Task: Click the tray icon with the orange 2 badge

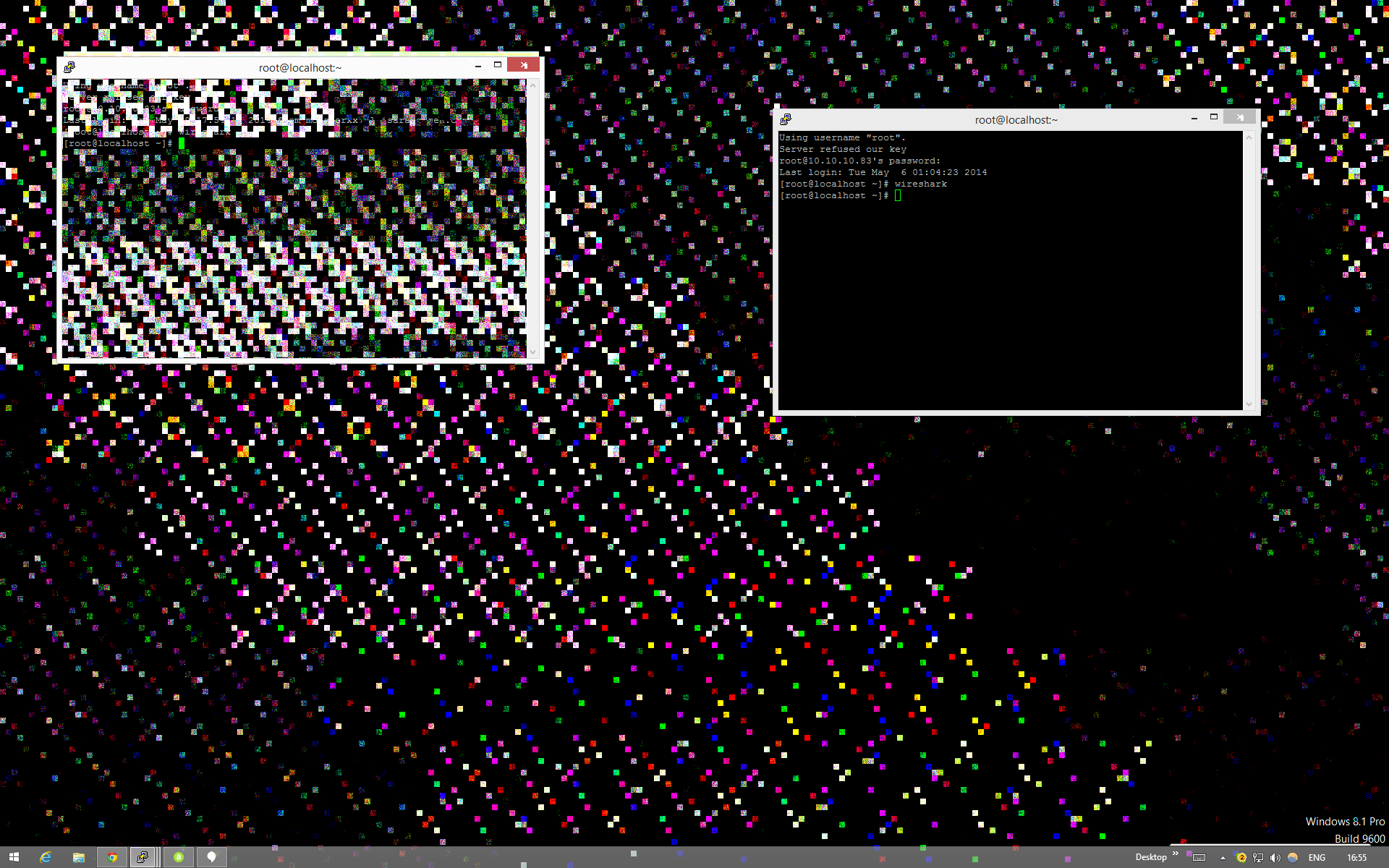Action: [x=1241, y=857]
